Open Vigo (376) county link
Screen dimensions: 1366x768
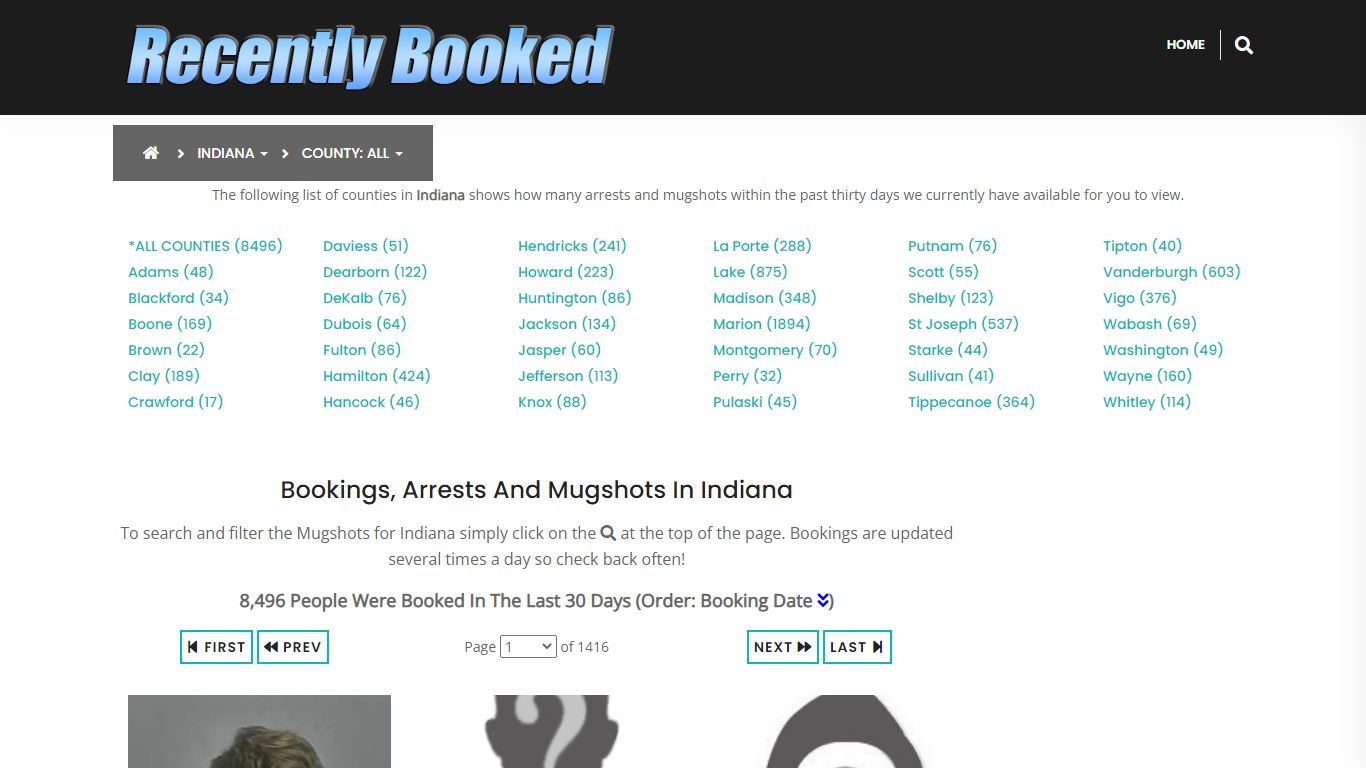click(1140, 298)
